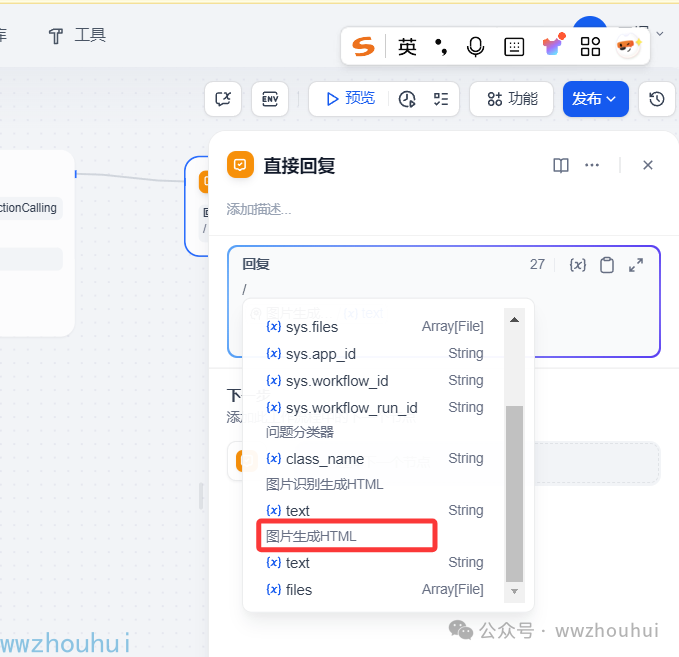Image resolution: width=679 pixels, height=657 pixels.
Task: Click the 工具 hammer icon
Action: [56, 36]
